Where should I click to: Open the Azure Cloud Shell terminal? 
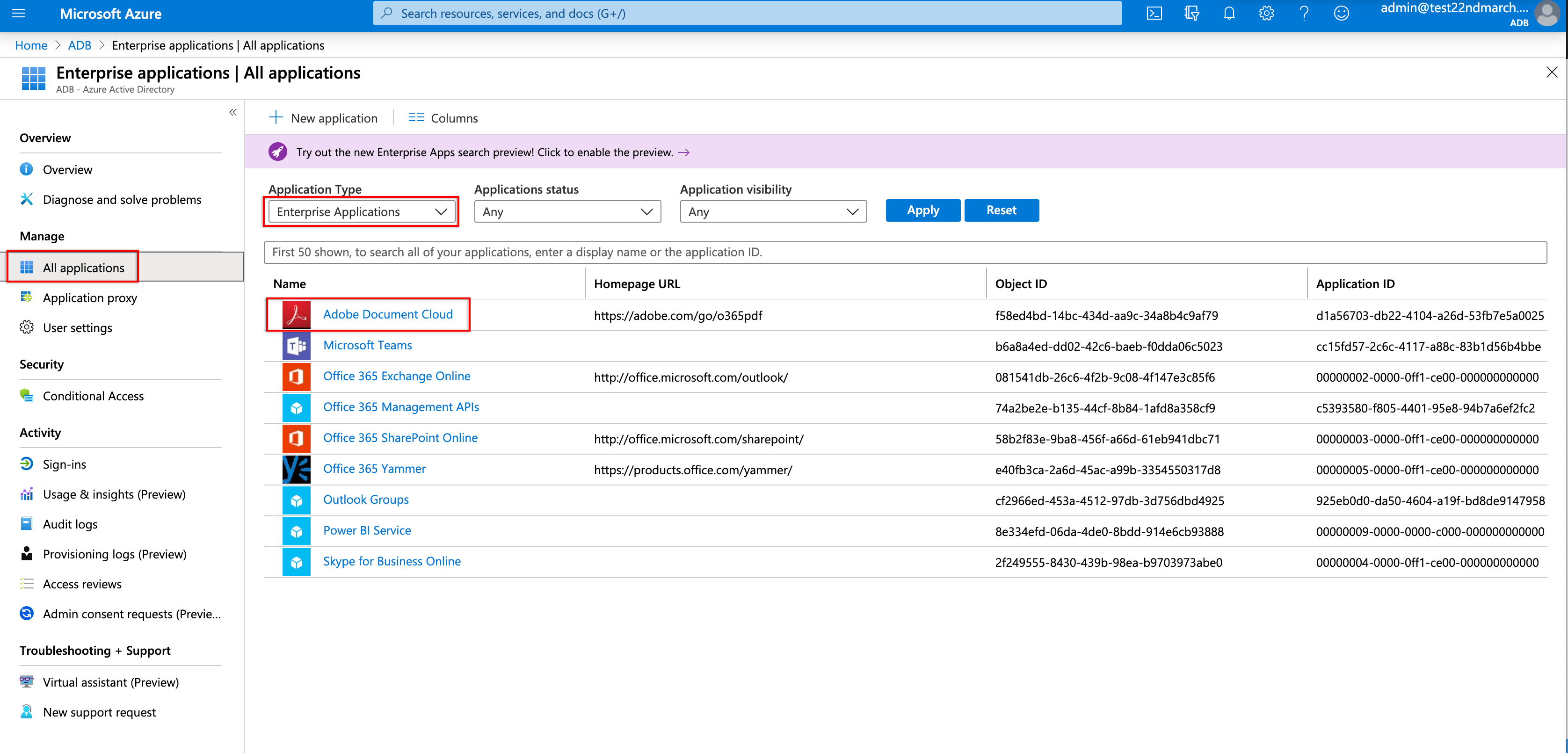1154,13
